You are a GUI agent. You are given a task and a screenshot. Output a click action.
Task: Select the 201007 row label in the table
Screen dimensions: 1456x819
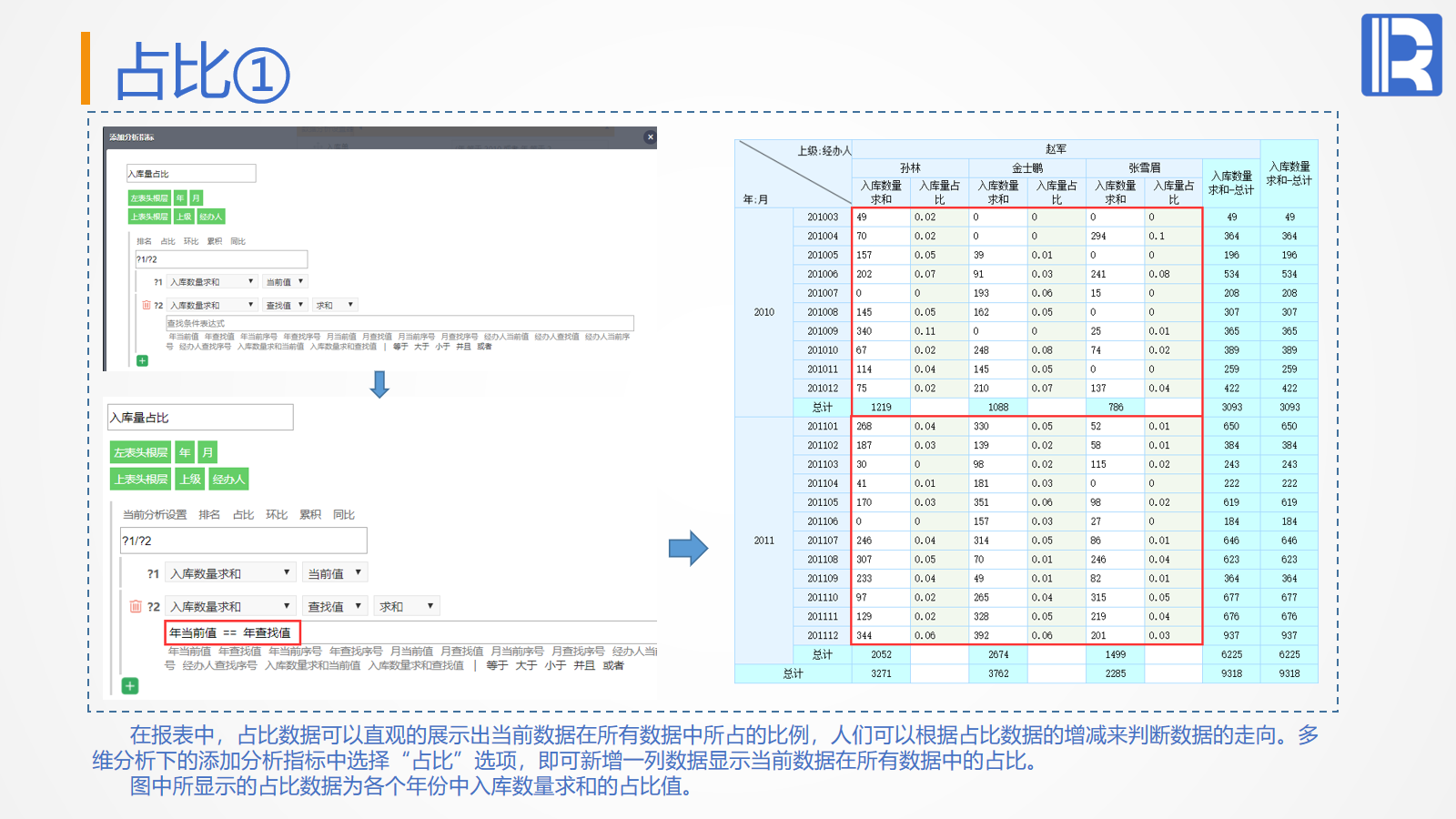tap(823, 293)
